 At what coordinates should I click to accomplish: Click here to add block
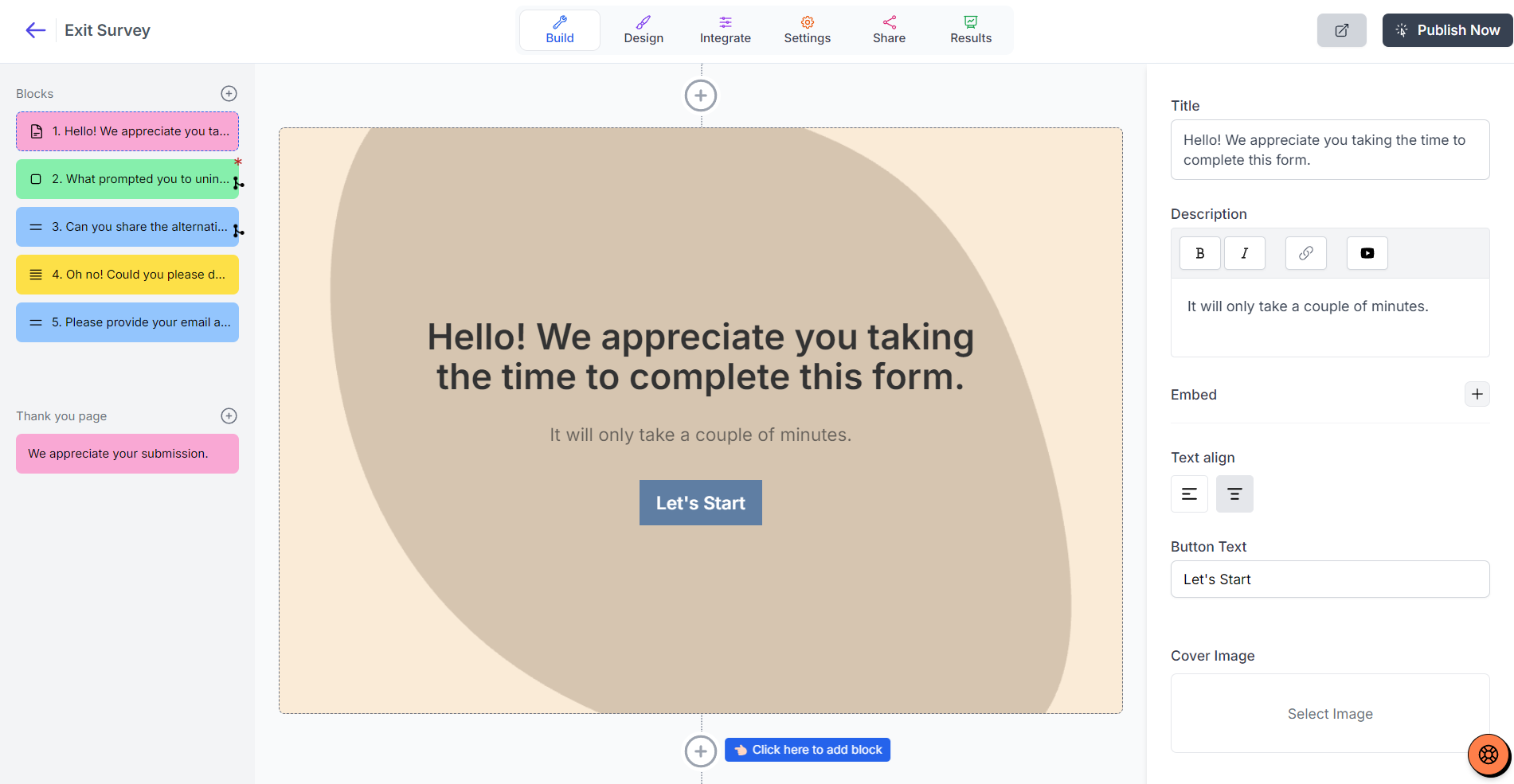[x=807, y=749]
